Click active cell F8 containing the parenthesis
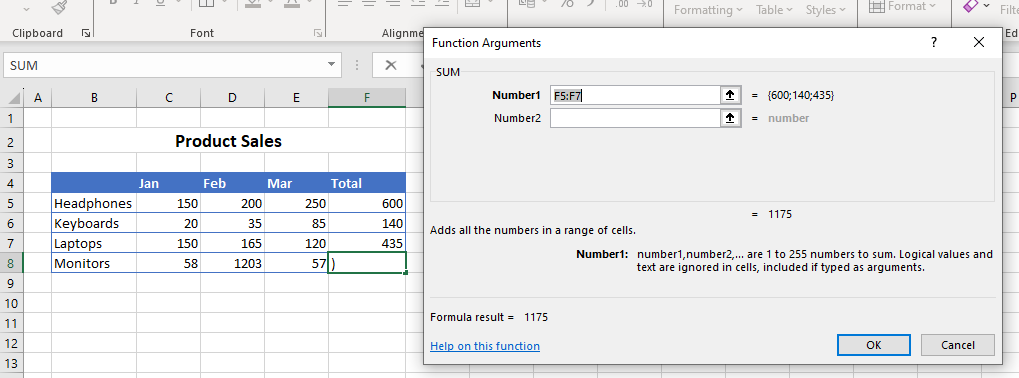Screen dimensions: 1019x378 point(367,264)
